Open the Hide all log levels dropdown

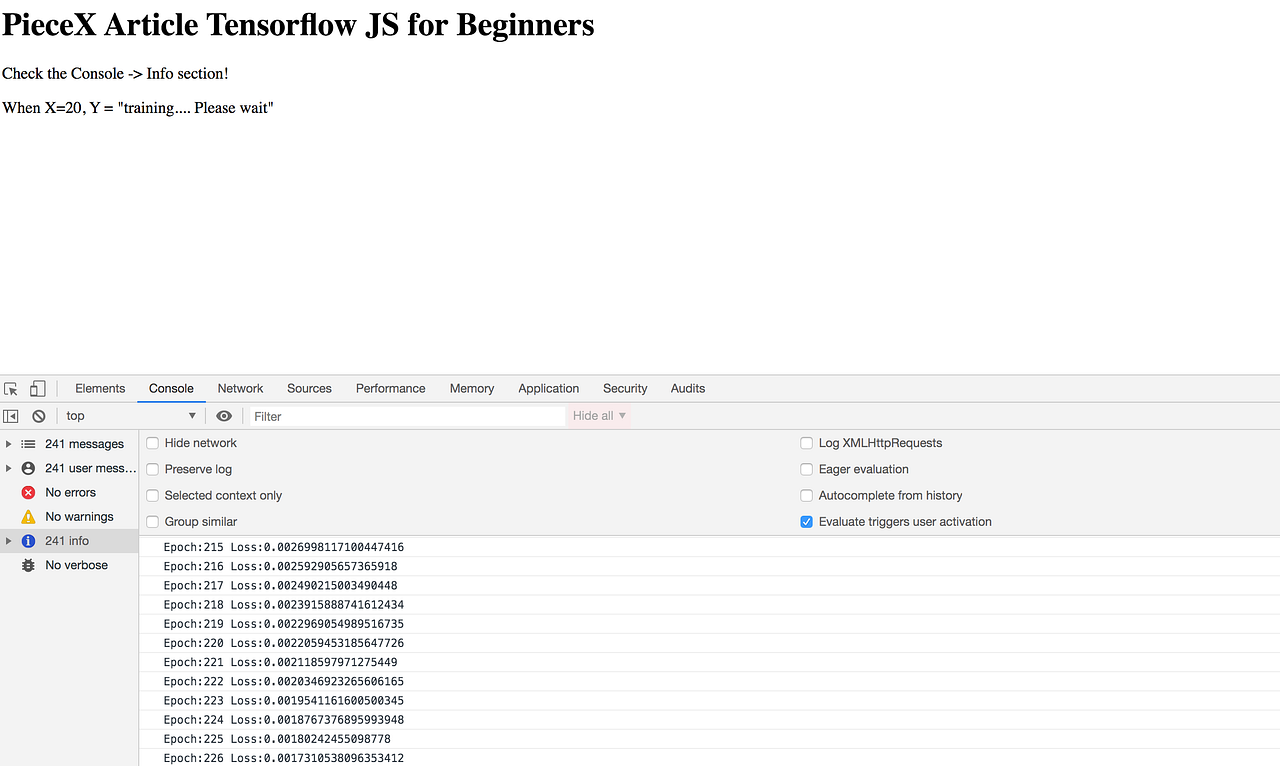598,415
